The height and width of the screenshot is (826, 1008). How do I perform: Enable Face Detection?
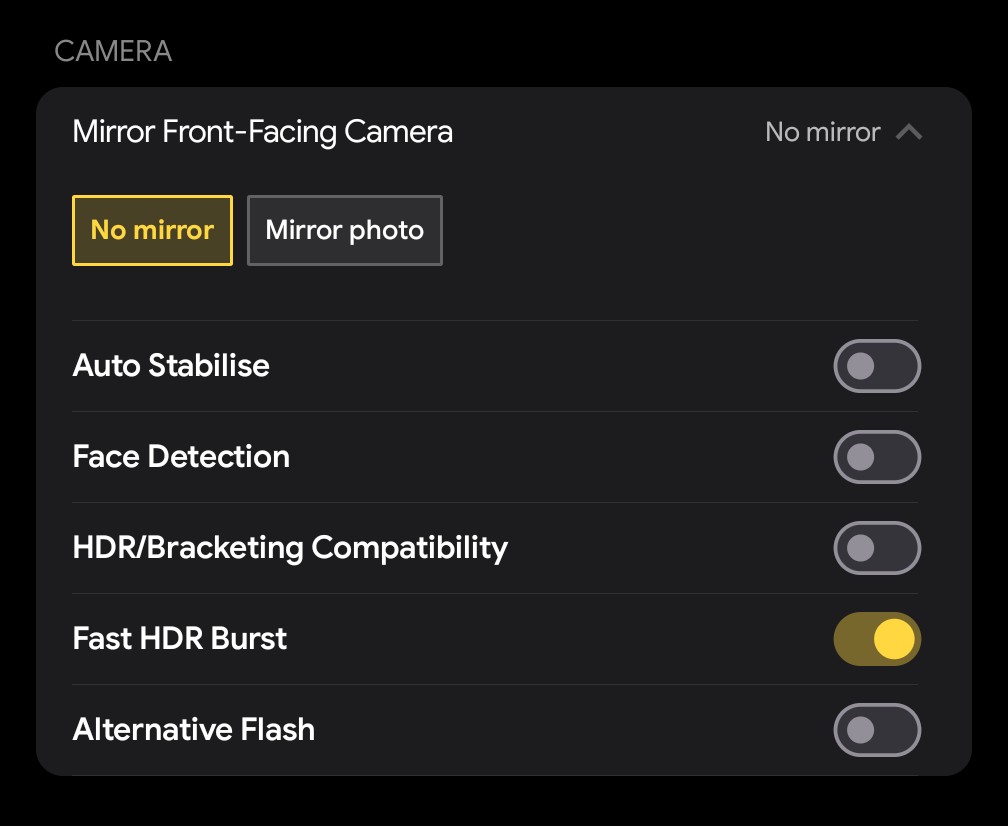[877, 457]
